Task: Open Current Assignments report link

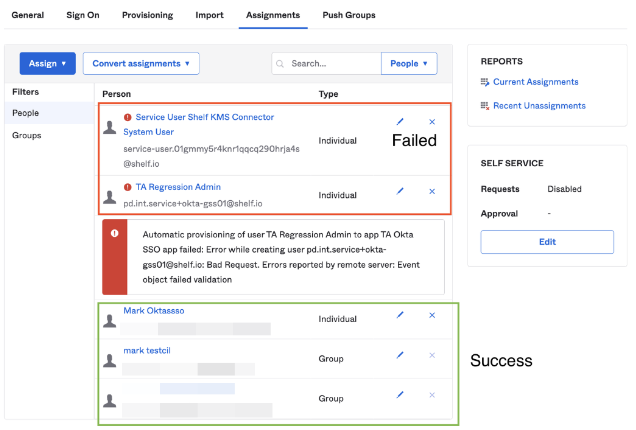Action: click(535, 82)
